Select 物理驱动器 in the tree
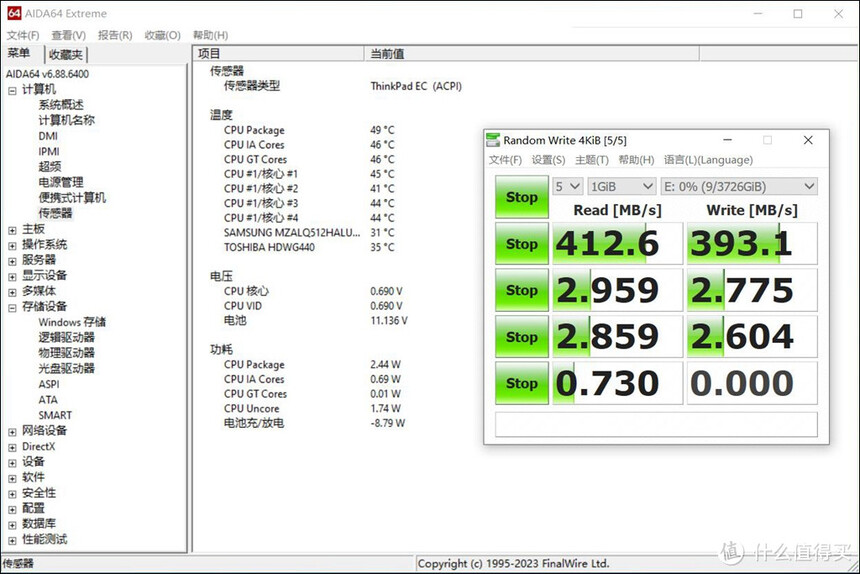Image resolution: width=860 pixels, height=574 pixels. (x=66, y=353)
